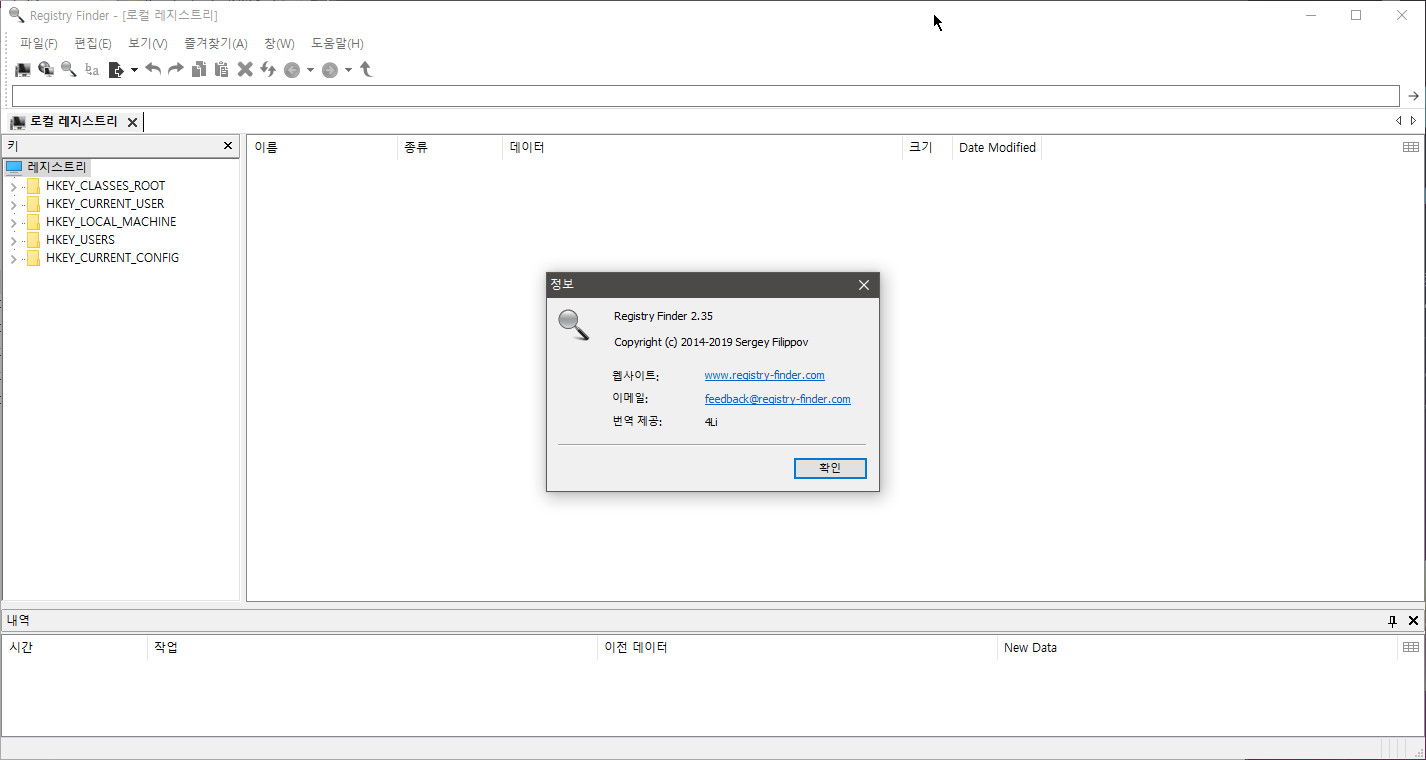This screenshot has height=760, width=1426.
Task: Open the 즐겨찾기(A) menu
Action: 216,44
